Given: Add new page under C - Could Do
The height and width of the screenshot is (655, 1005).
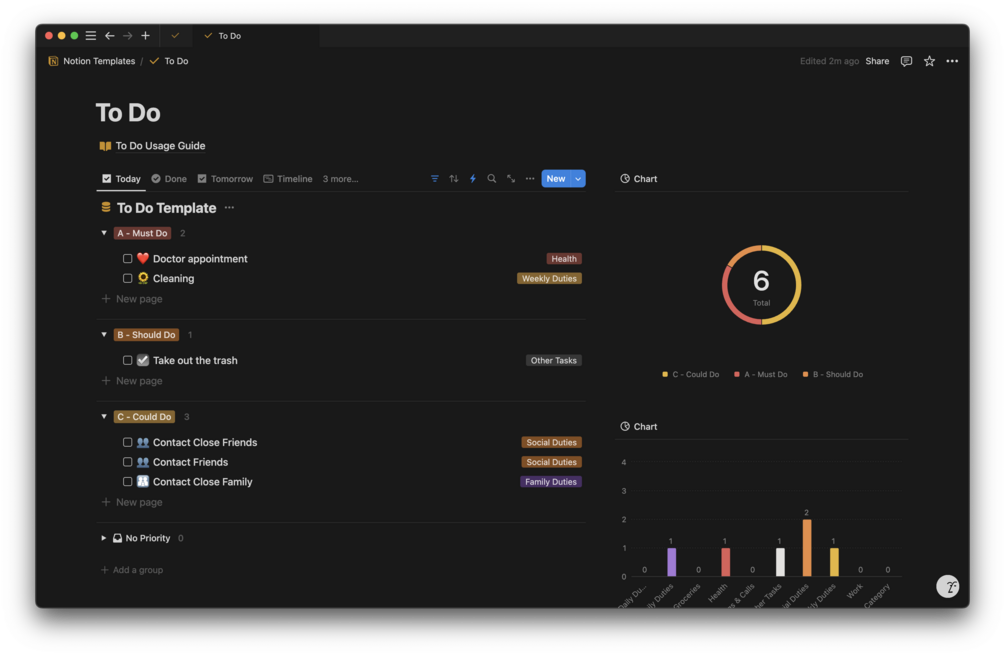Looking at the screenshot, I should click(132, 502).
